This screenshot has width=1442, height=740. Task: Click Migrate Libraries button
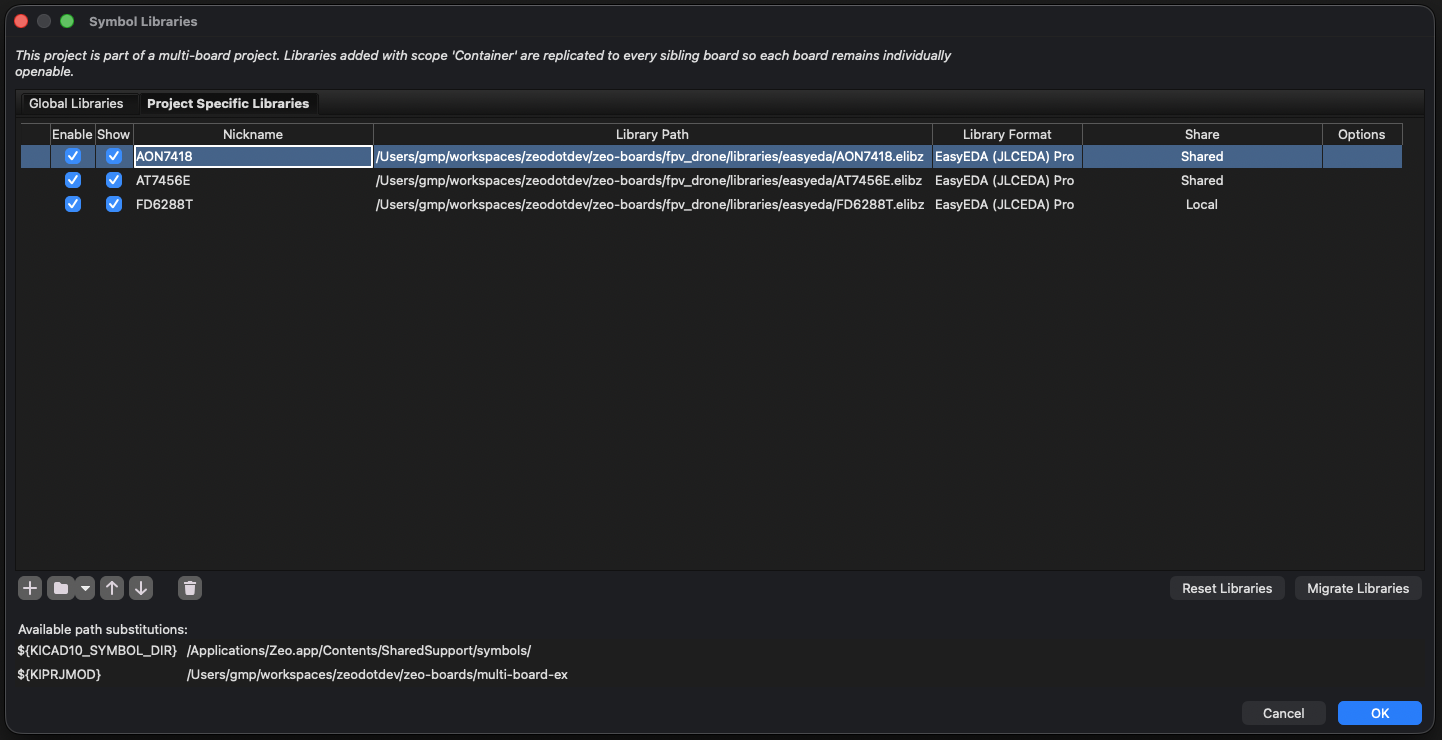coord(1358,588)
